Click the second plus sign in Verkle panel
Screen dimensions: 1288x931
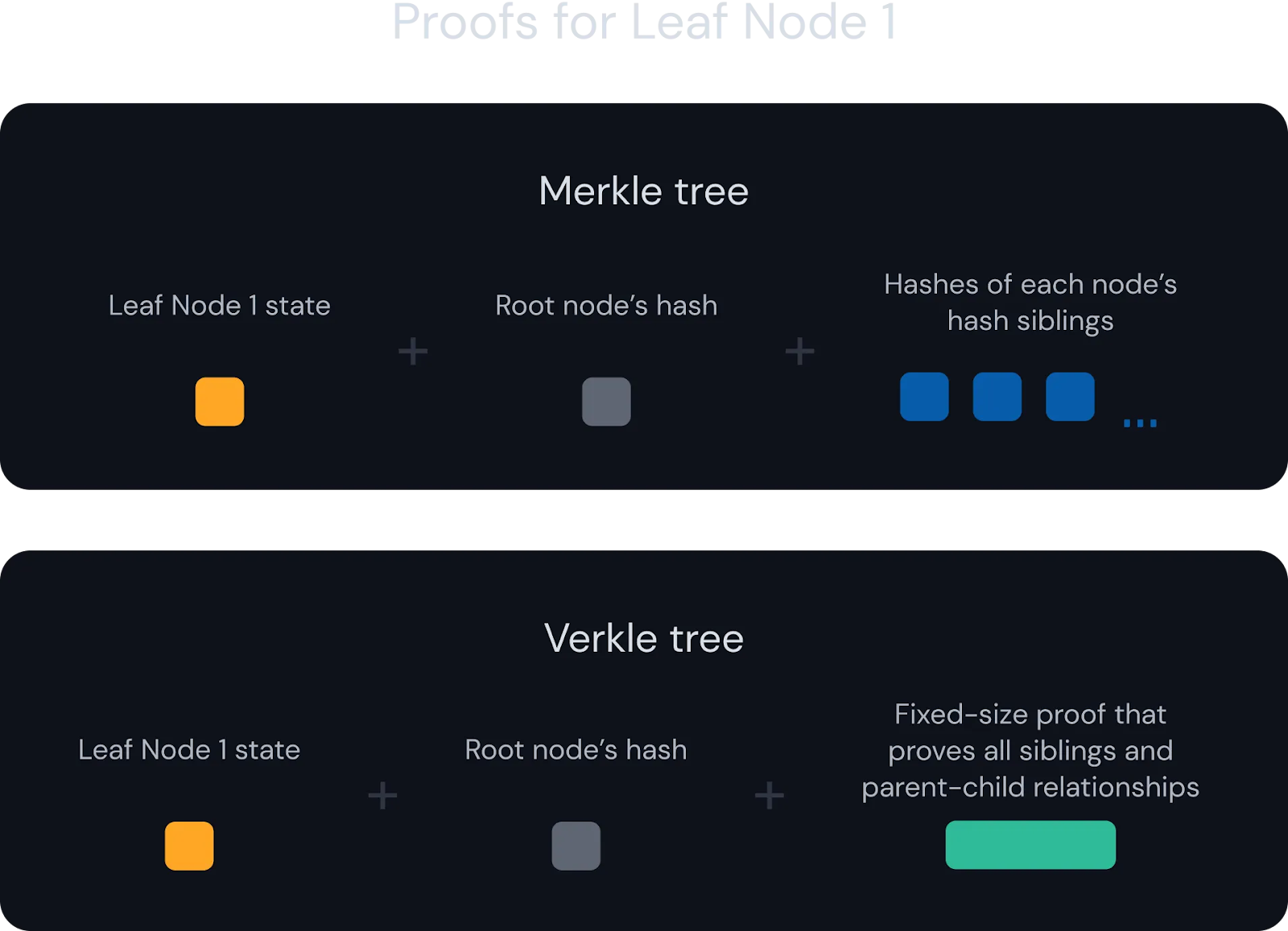tap(769, 796)
